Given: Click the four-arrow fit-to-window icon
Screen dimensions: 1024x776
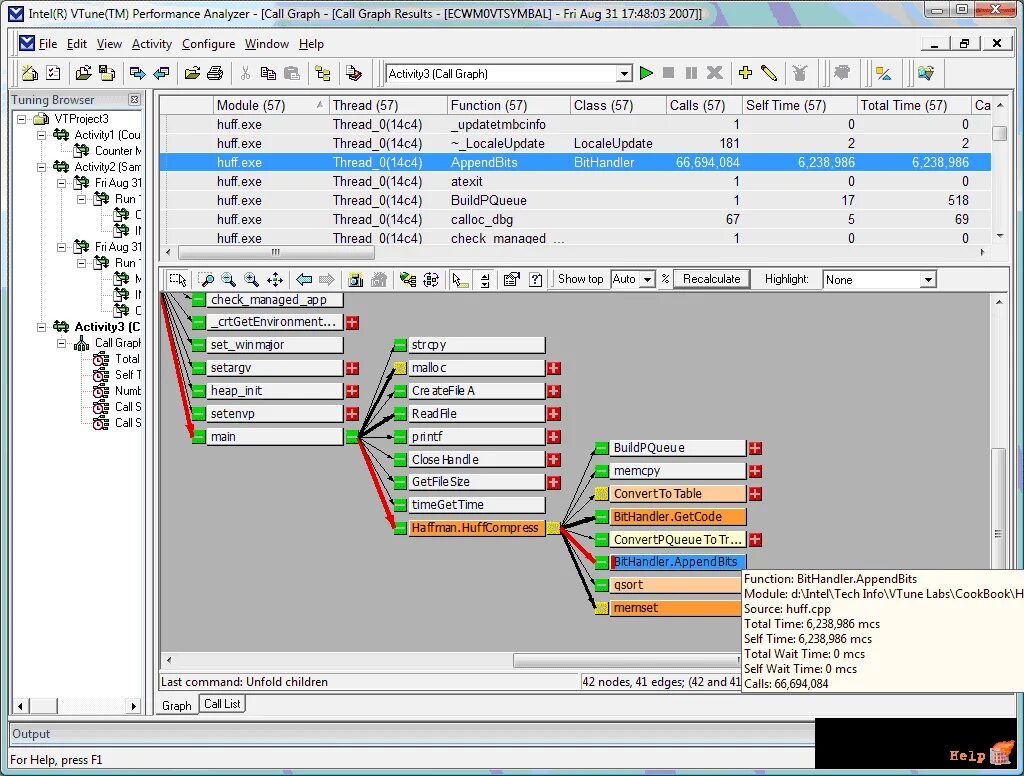Looking at the screenshot, I should (275, 280).
